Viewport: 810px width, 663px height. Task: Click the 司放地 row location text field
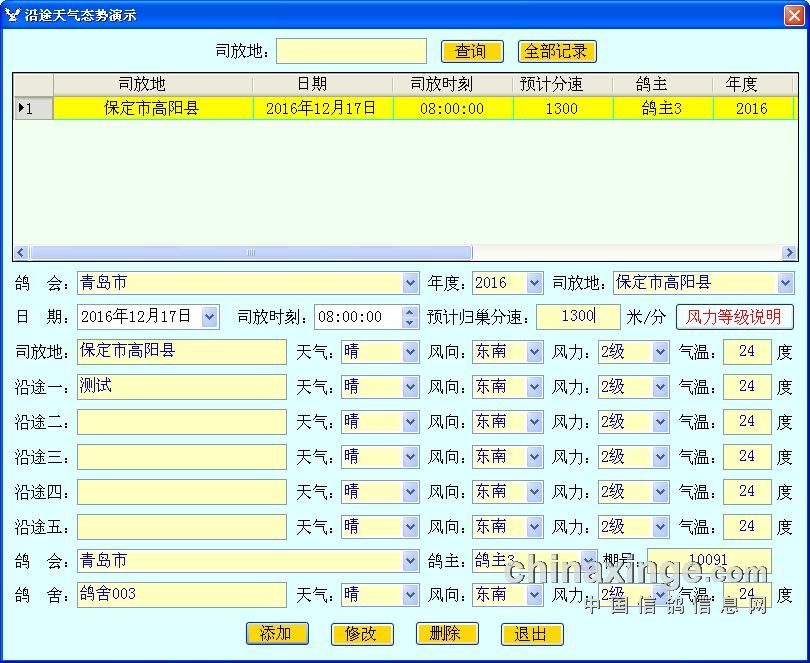(182, 352)
